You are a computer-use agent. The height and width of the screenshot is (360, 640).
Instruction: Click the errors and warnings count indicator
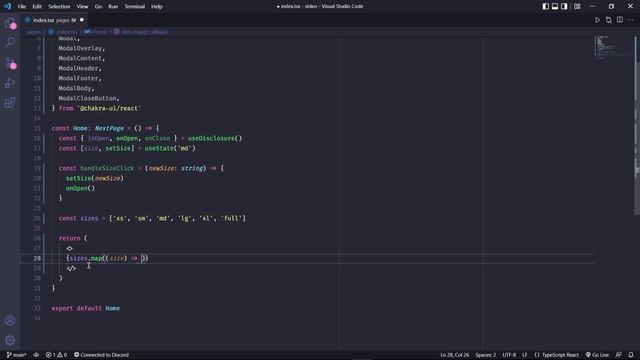click(x=56, y=355)
